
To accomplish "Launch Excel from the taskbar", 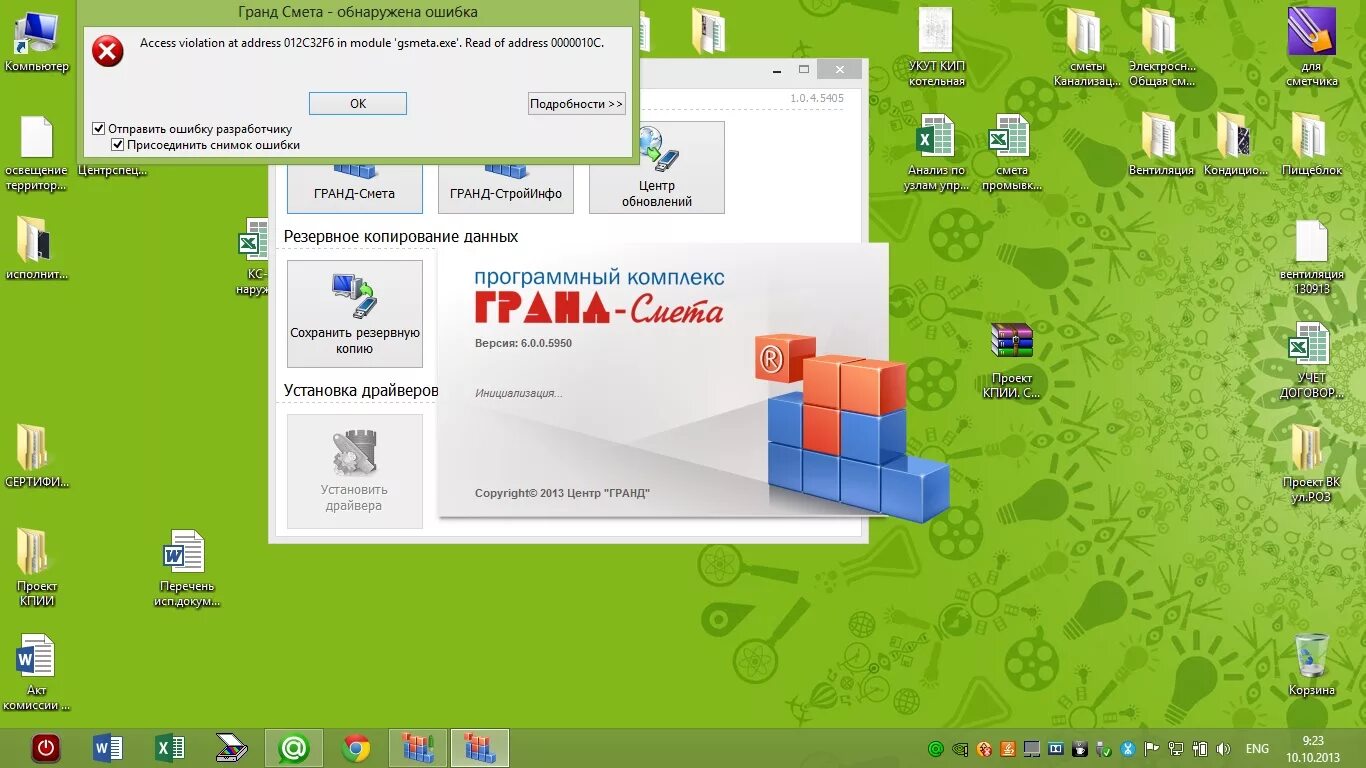I will 170,747.
